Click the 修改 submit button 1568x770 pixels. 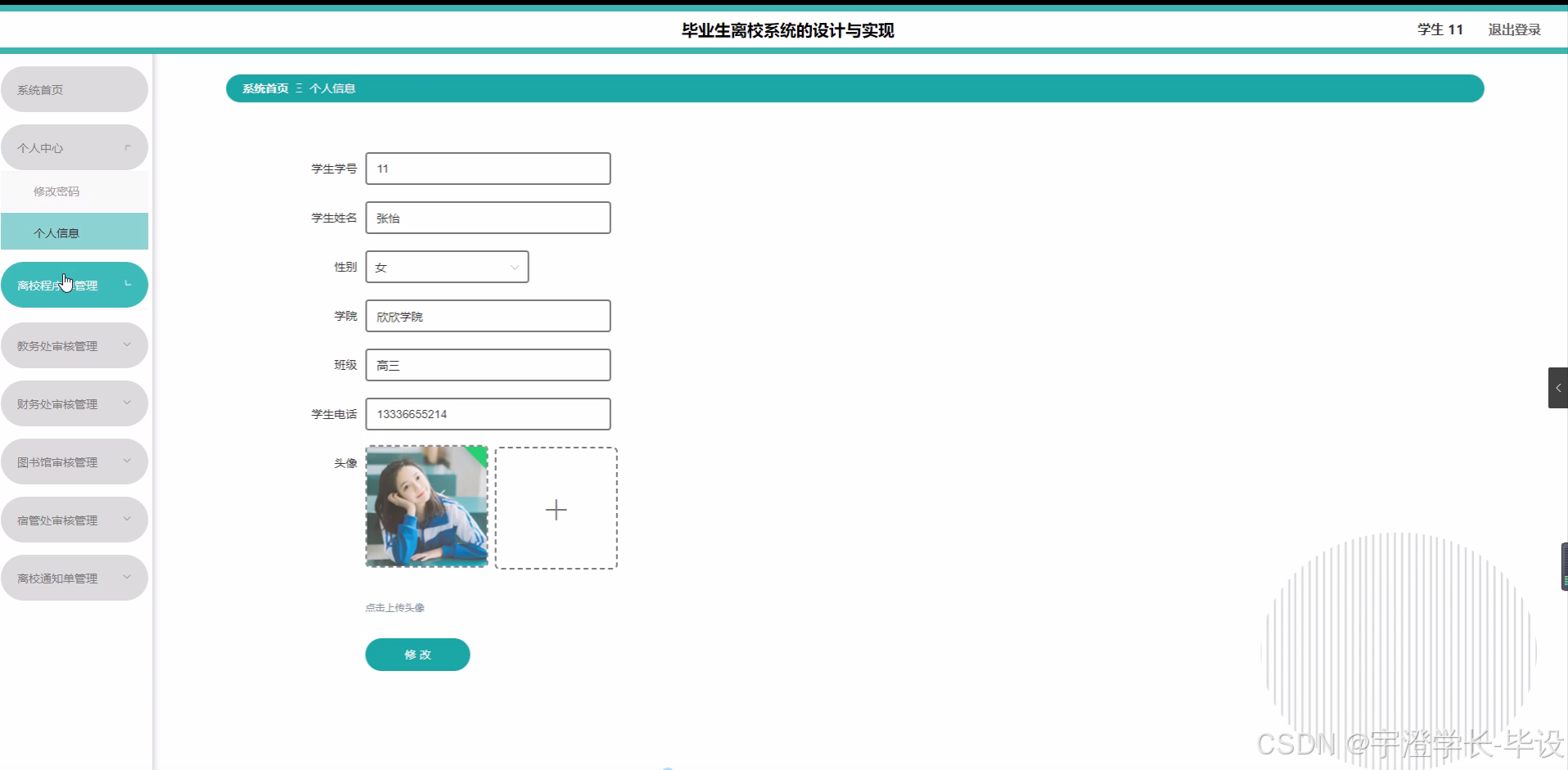click(x=417, y=655)
